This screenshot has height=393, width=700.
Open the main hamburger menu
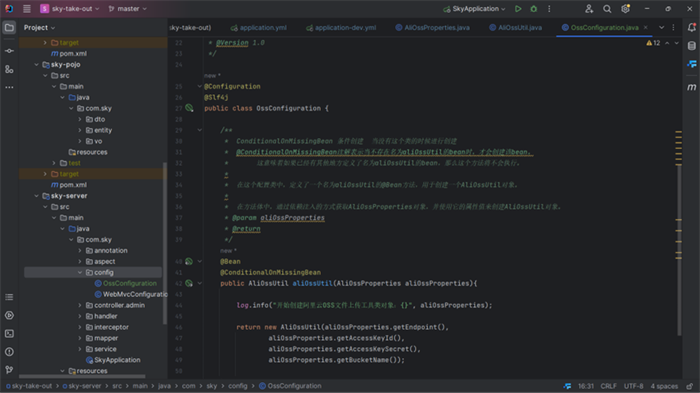27,8
